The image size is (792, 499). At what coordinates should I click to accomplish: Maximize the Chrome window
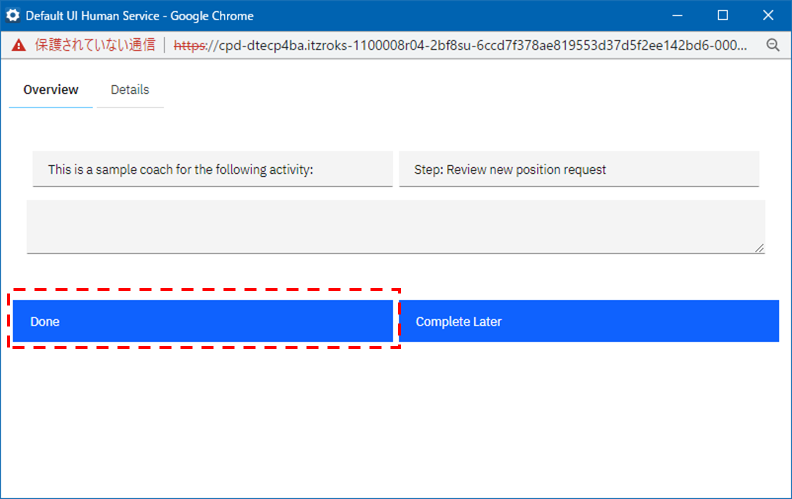point(723,15)
